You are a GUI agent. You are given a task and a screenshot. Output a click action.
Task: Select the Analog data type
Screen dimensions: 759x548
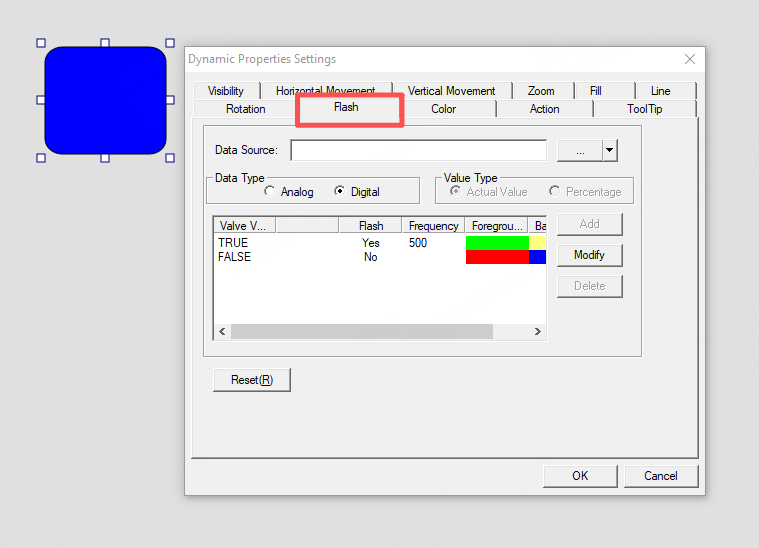pyautogui.click(x=270, y=191)
